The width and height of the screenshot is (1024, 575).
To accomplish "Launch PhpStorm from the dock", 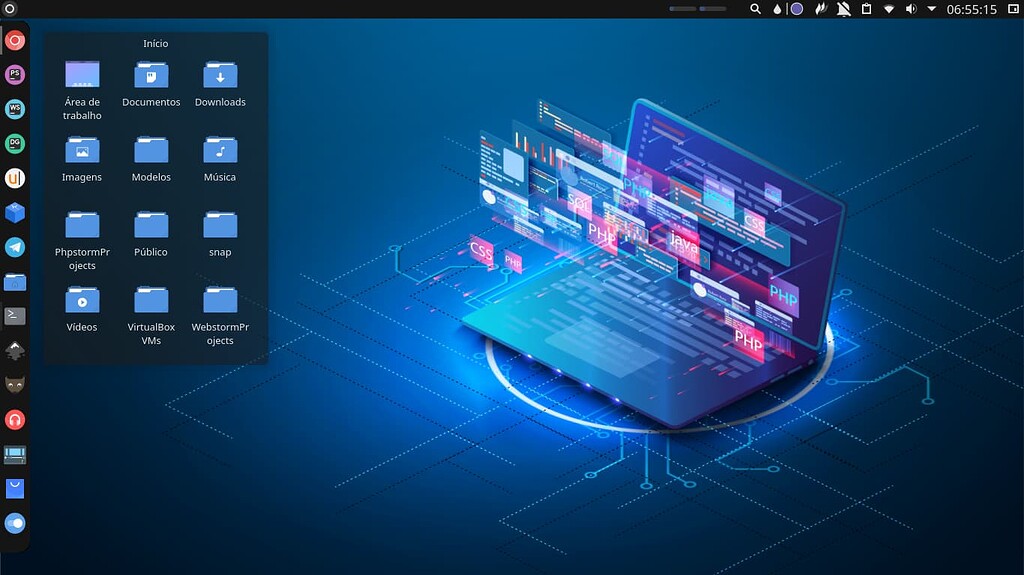I will (15, 74).
